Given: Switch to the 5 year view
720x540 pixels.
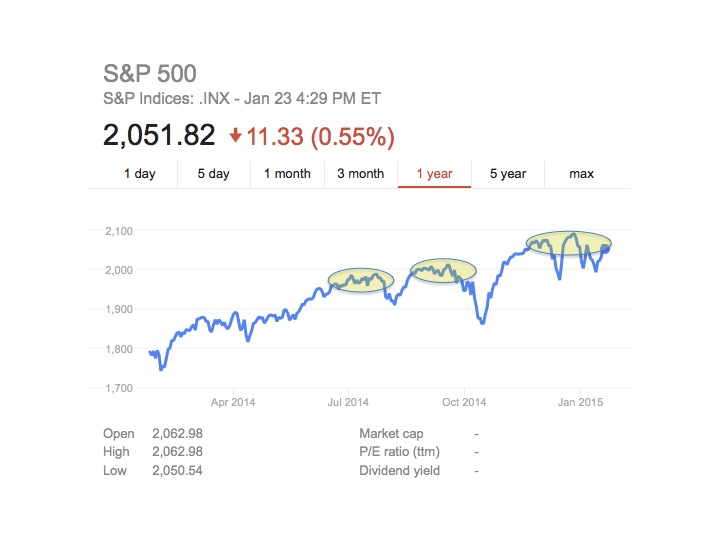Looking at the screenshot, I should coord(507,174).
